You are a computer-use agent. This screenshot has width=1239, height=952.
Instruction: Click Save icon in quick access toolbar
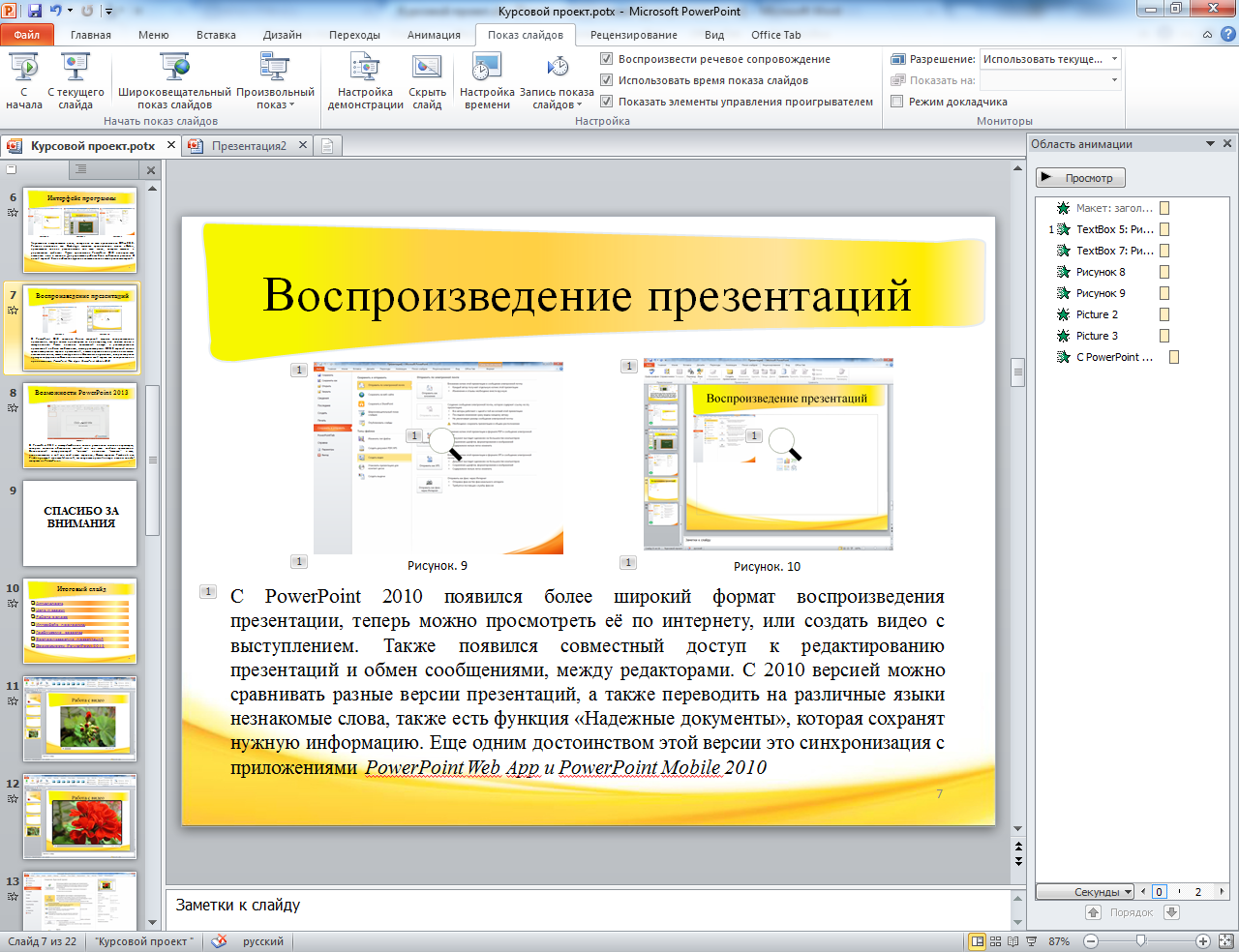pos(35,11)
